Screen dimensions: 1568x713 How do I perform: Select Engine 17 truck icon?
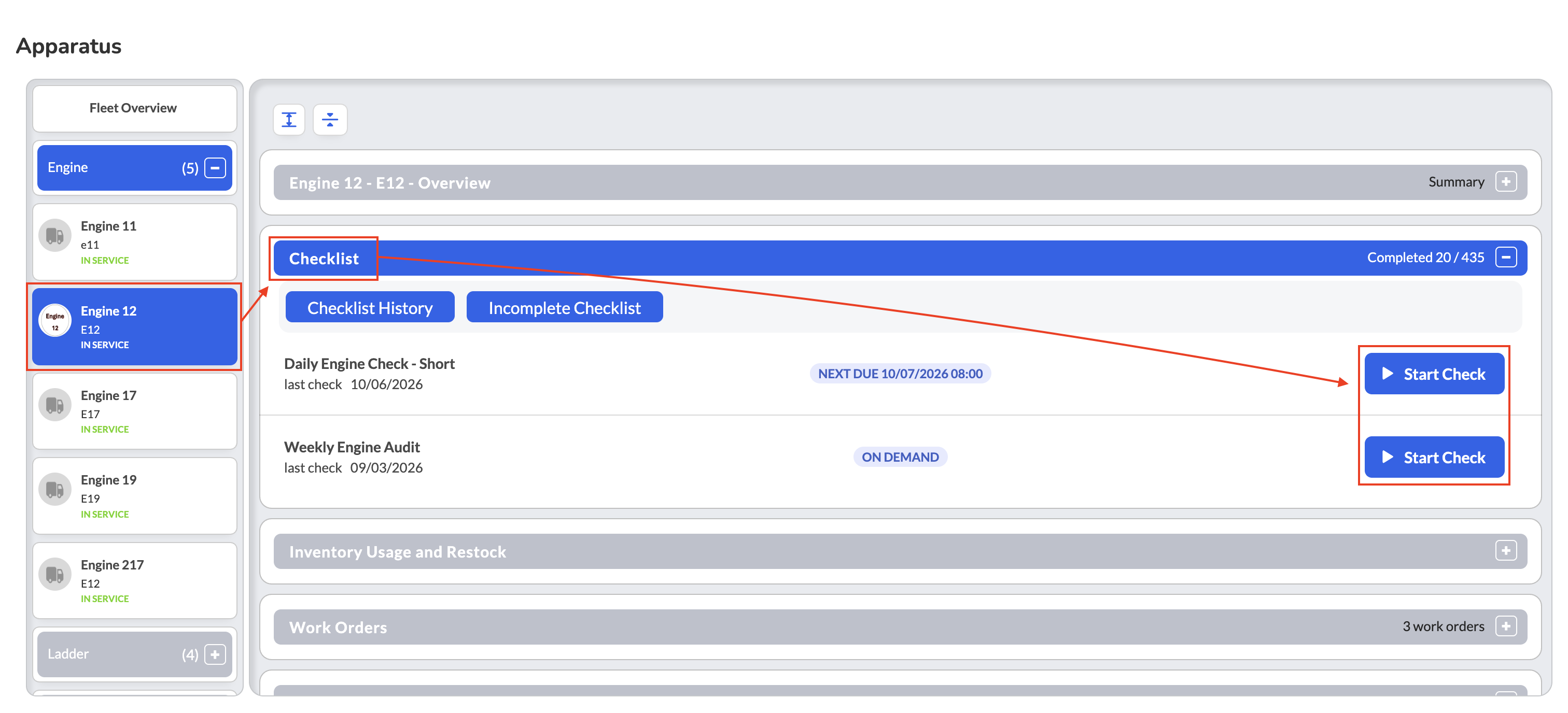point(55,405)
